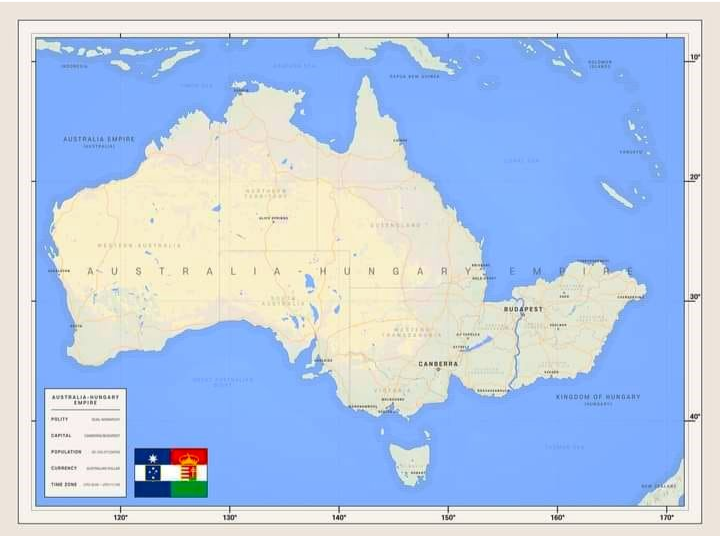Click the QUEENSLAND state label

396,225
